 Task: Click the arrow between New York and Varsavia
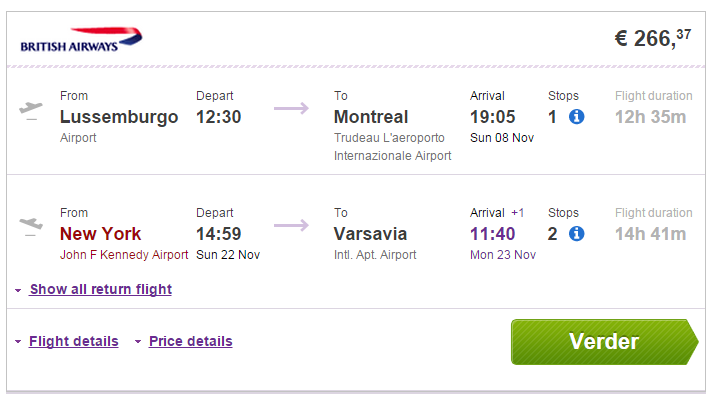pos(291,225)
